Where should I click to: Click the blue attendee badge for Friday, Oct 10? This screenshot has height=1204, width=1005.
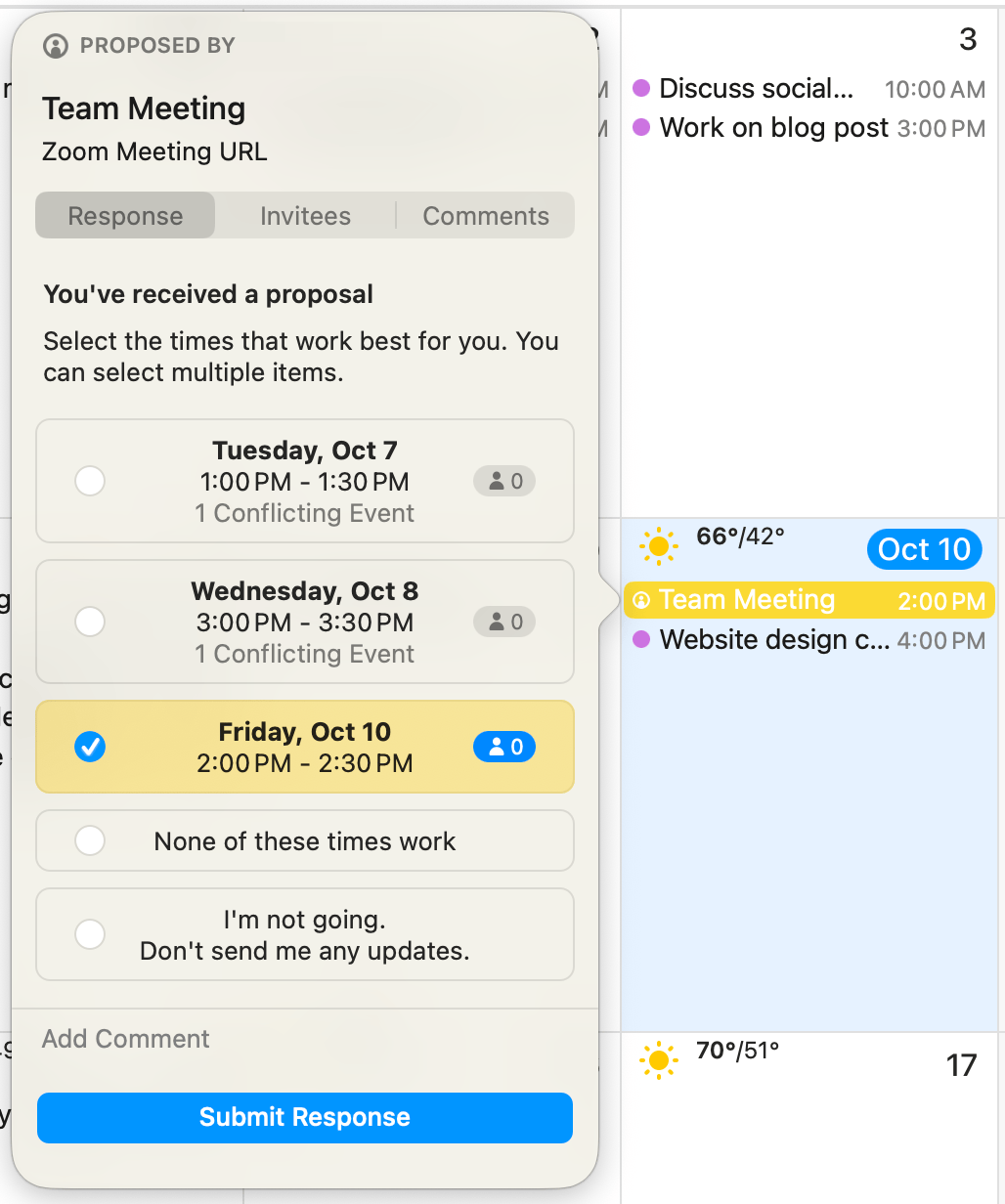tap(504, 748)
